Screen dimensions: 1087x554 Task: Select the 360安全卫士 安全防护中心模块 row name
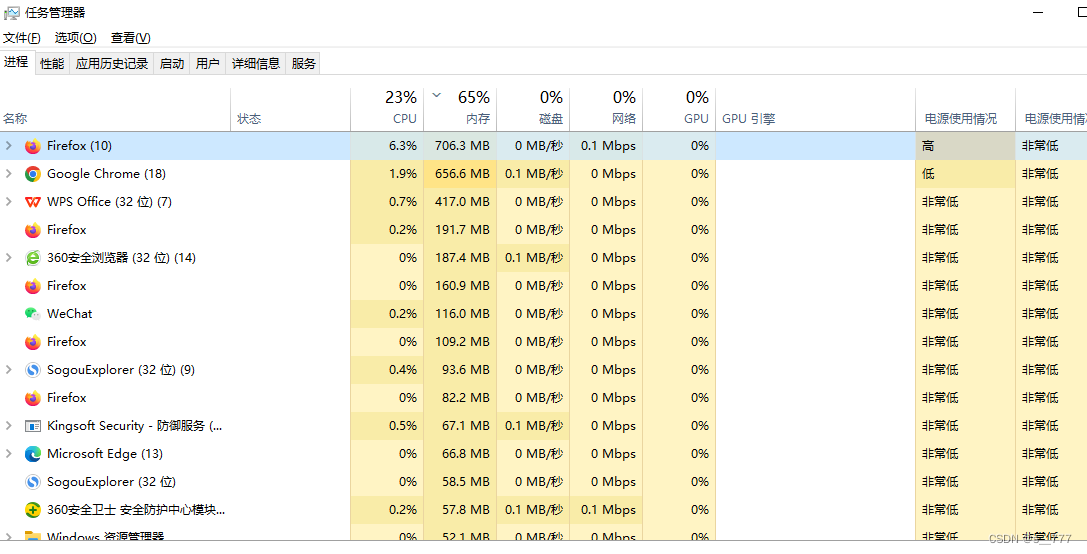coord(136,510)
